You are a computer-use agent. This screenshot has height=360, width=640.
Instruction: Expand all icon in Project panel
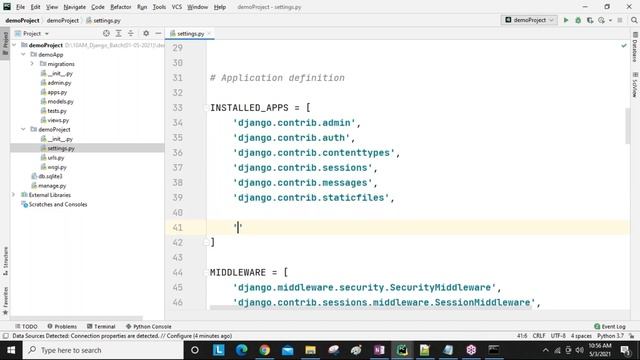click(x=118, y=33)
